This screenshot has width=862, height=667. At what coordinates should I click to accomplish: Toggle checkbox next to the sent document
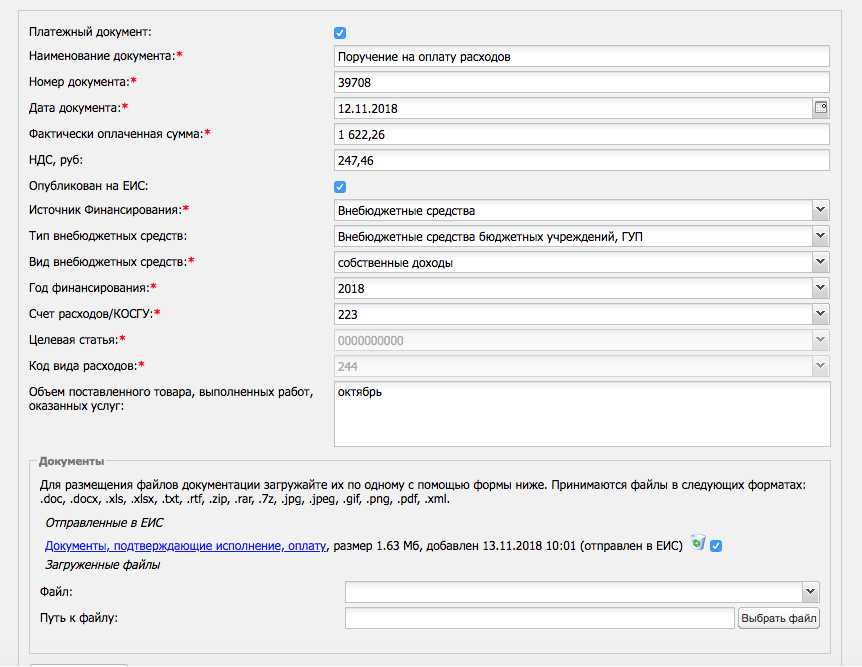[716, 545]
